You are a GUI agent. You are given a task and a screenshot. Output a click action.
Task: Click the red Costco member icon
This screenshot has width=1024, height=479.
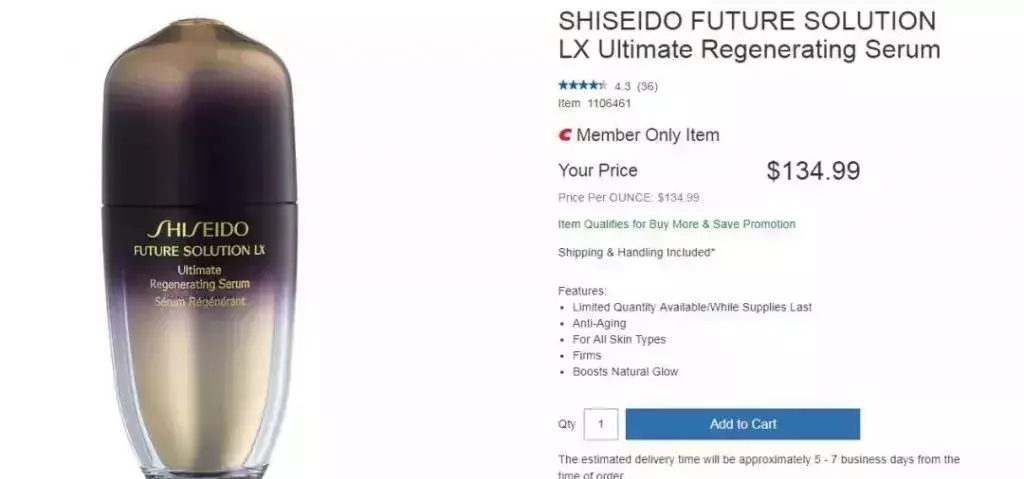(565, 135)
